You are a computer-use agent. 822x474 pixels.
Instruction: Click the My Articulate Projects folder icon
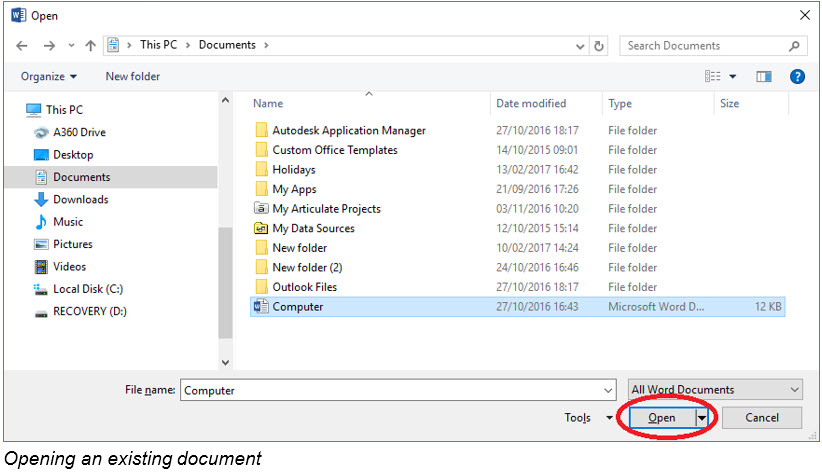[x=261, y=208]
